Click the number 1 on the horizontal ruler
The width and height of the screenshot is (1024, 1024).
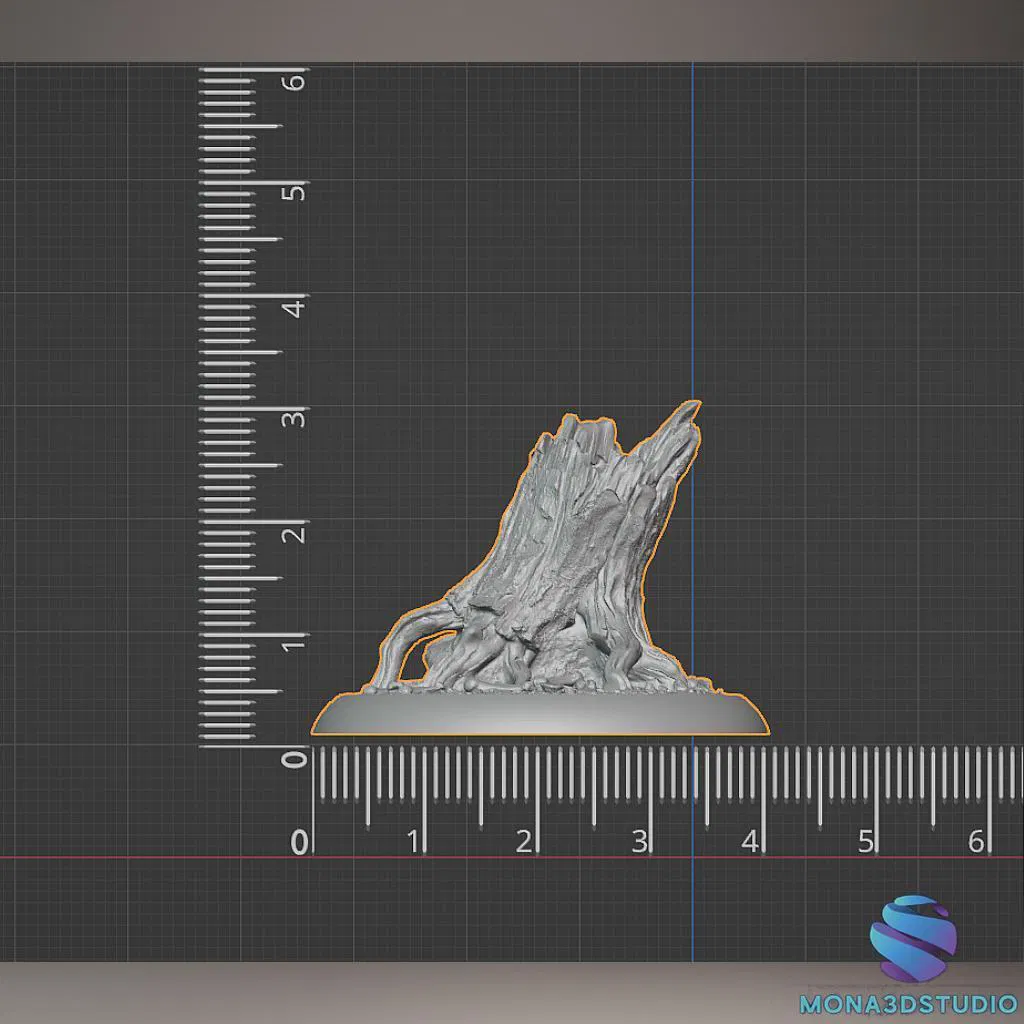[413, 842]
